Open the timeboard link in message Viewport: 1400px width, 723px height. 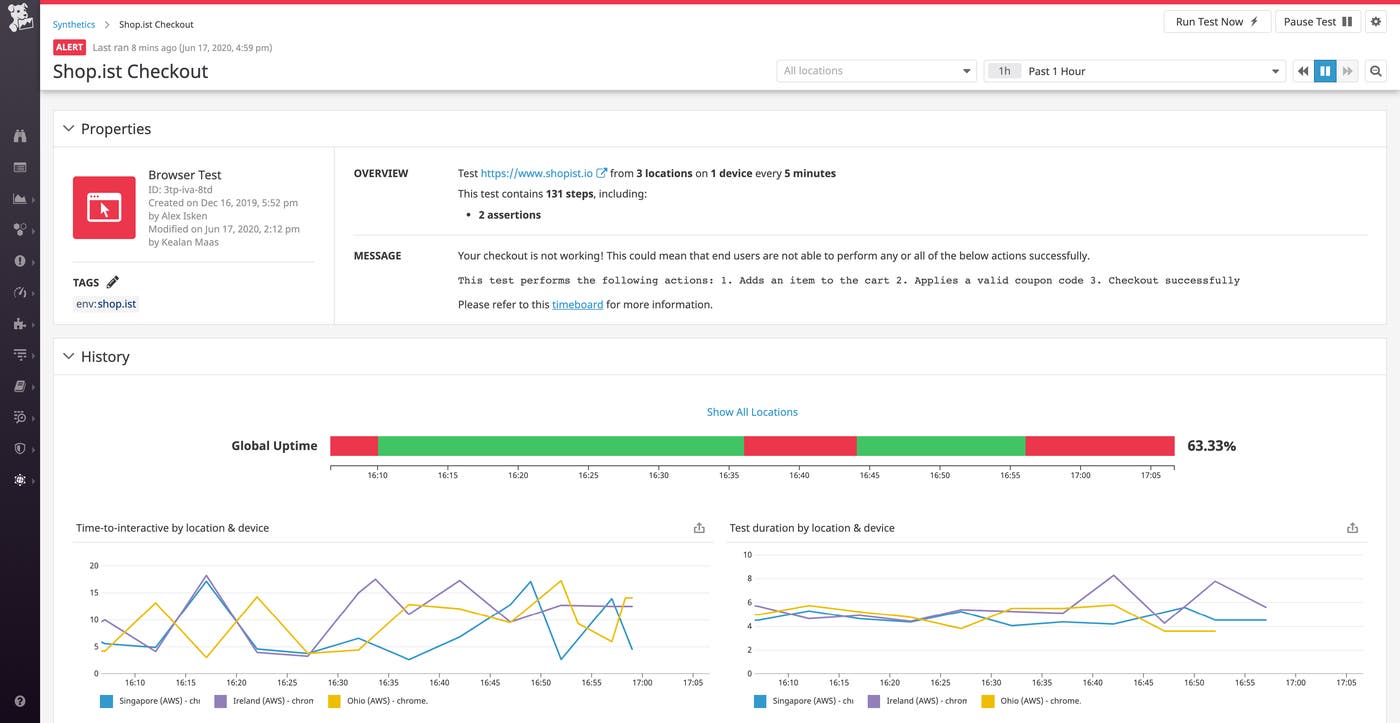click(x=577, y=305)
